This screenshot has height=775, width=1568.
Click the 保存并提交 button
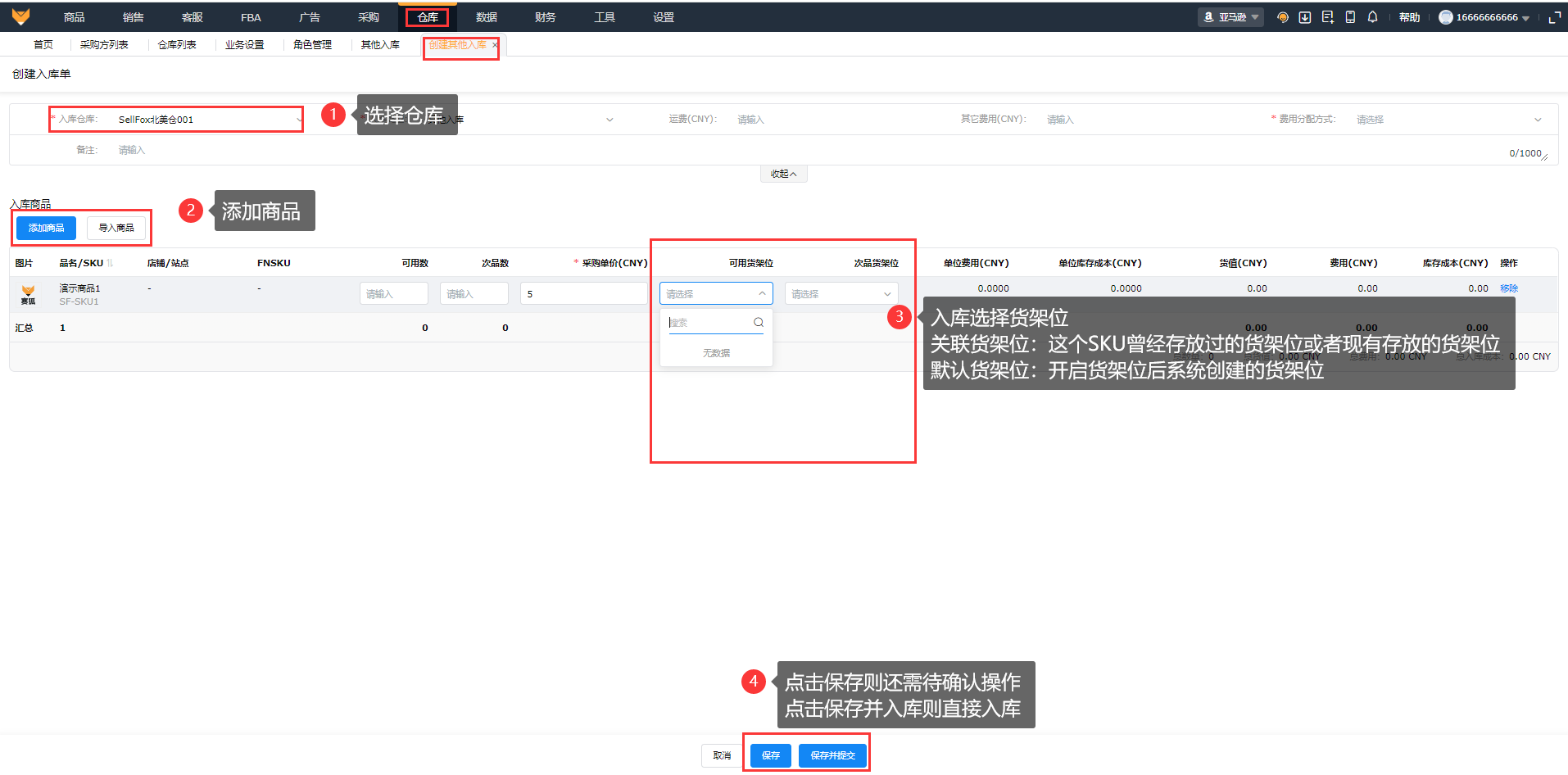[x=833, y=755]
